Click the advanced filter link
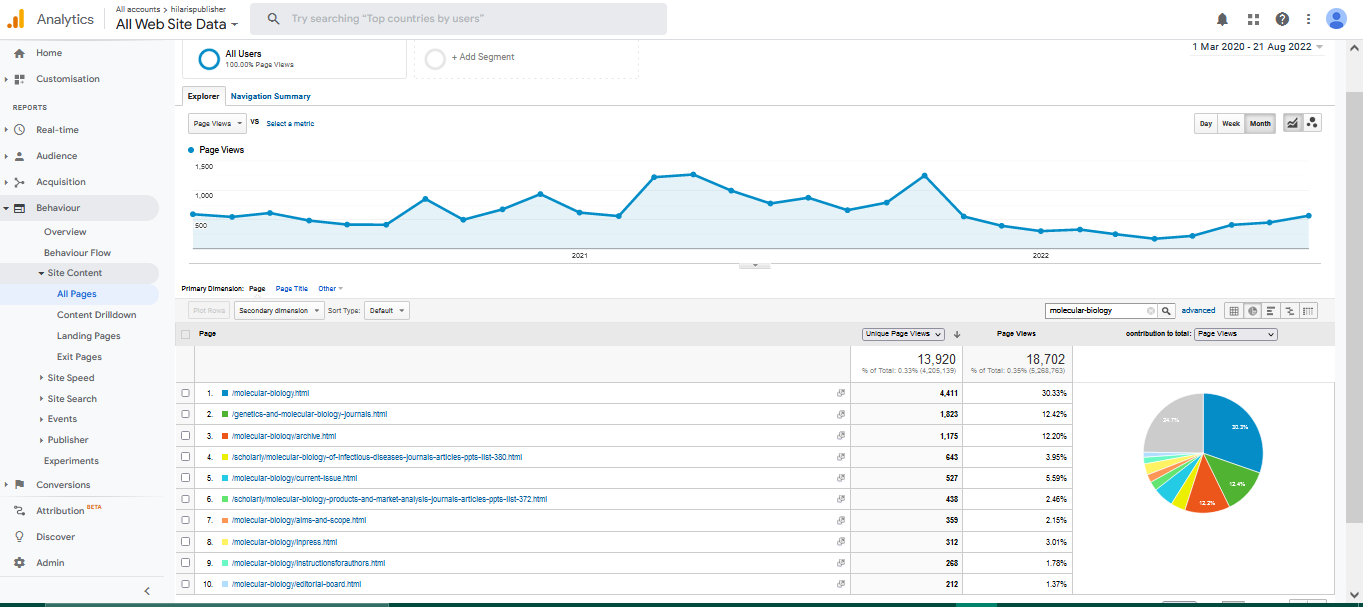This screenshot has height=607, width=1363. point(1198,311)
